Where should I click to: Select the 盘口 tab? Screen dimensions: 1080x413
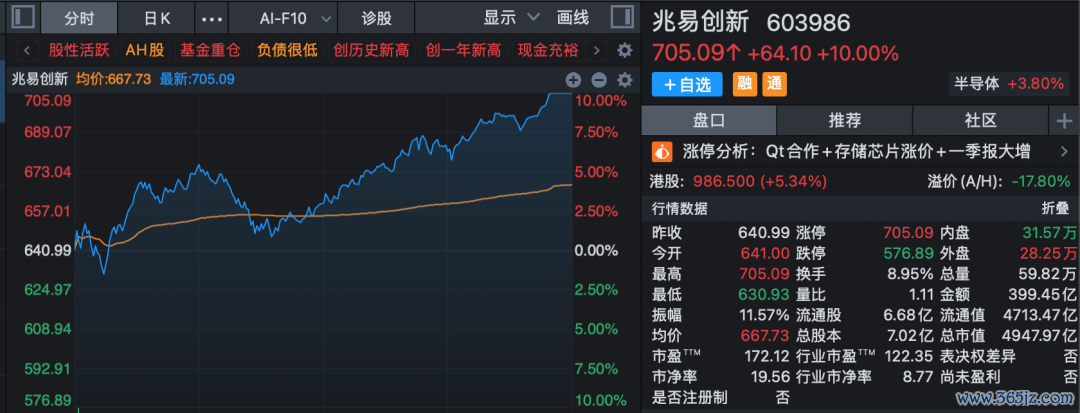click(x=709, y=121)
